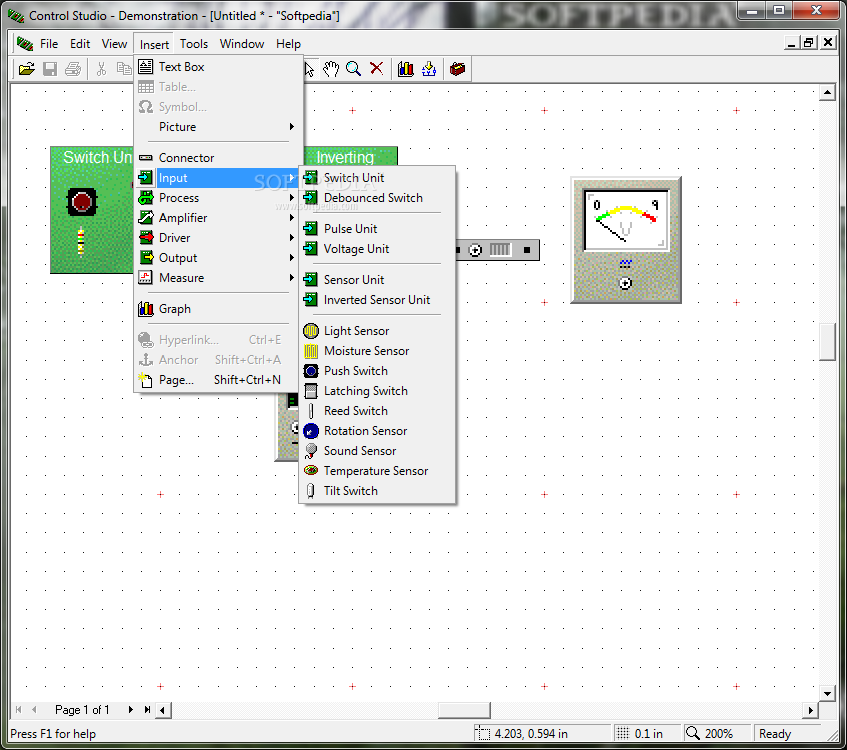Insert a Temperature Sensor

[377, 471]
